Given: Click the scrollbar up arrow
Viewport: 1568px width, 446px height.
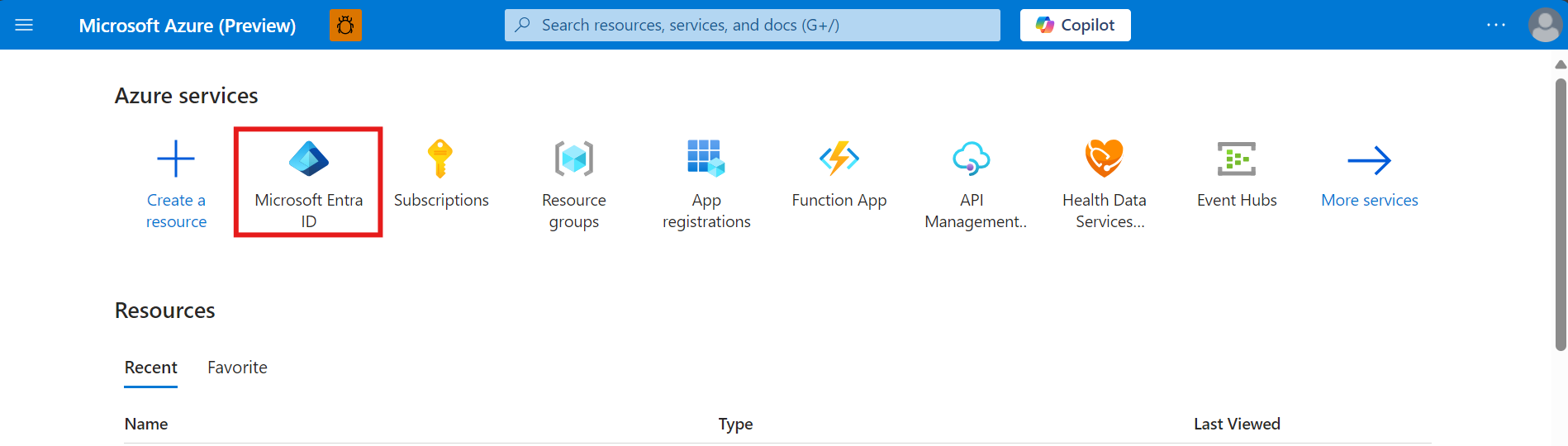Looking at the screenshot, I should pyautogui.click(x=1561, y=64).
